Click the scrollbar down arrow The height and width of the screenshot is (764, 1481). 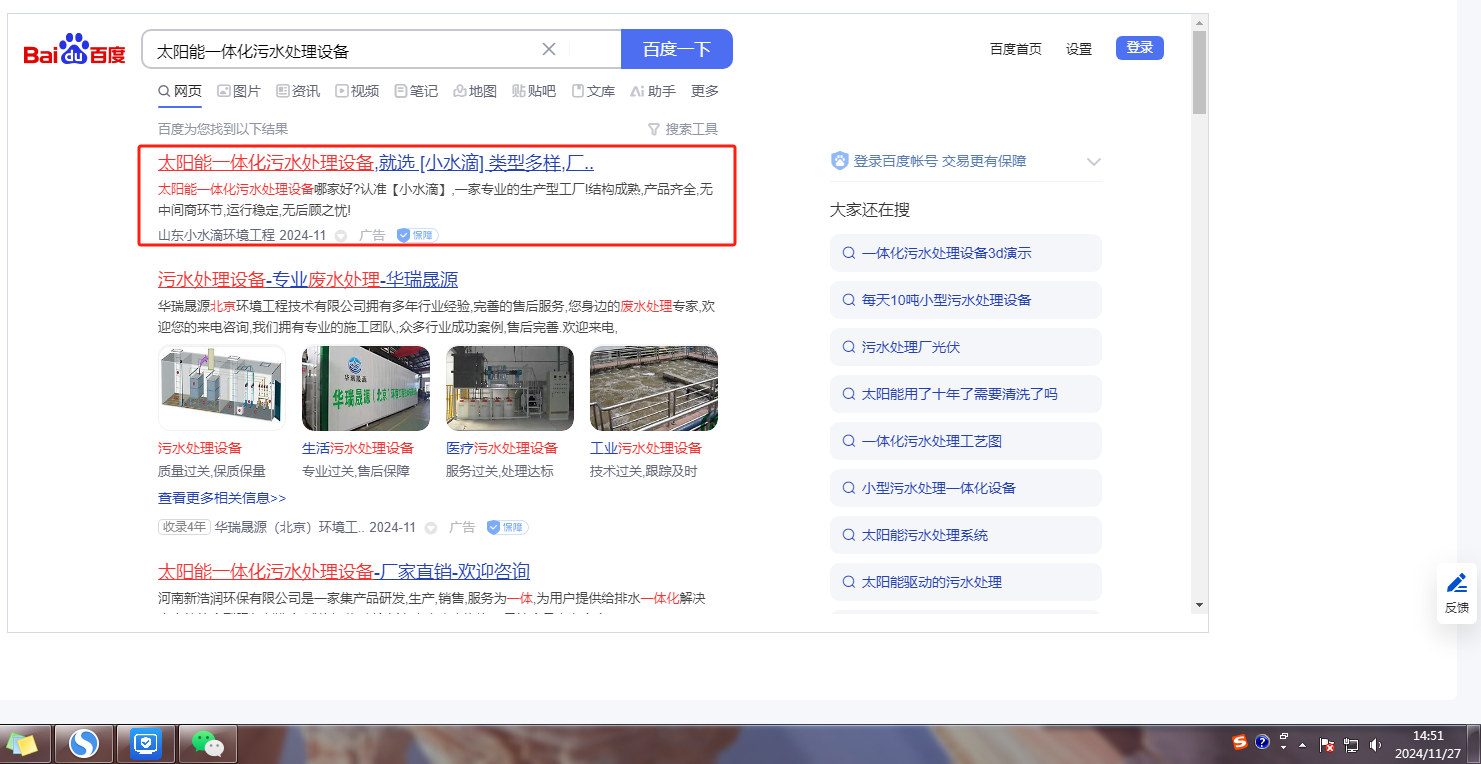pos(1200,604)
